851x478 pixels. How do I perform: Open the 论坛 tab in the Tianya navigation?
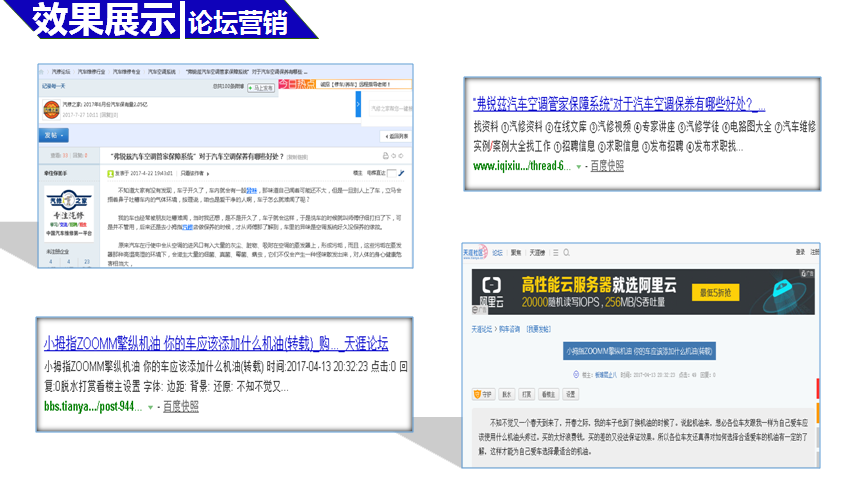(x=497, y=253)
